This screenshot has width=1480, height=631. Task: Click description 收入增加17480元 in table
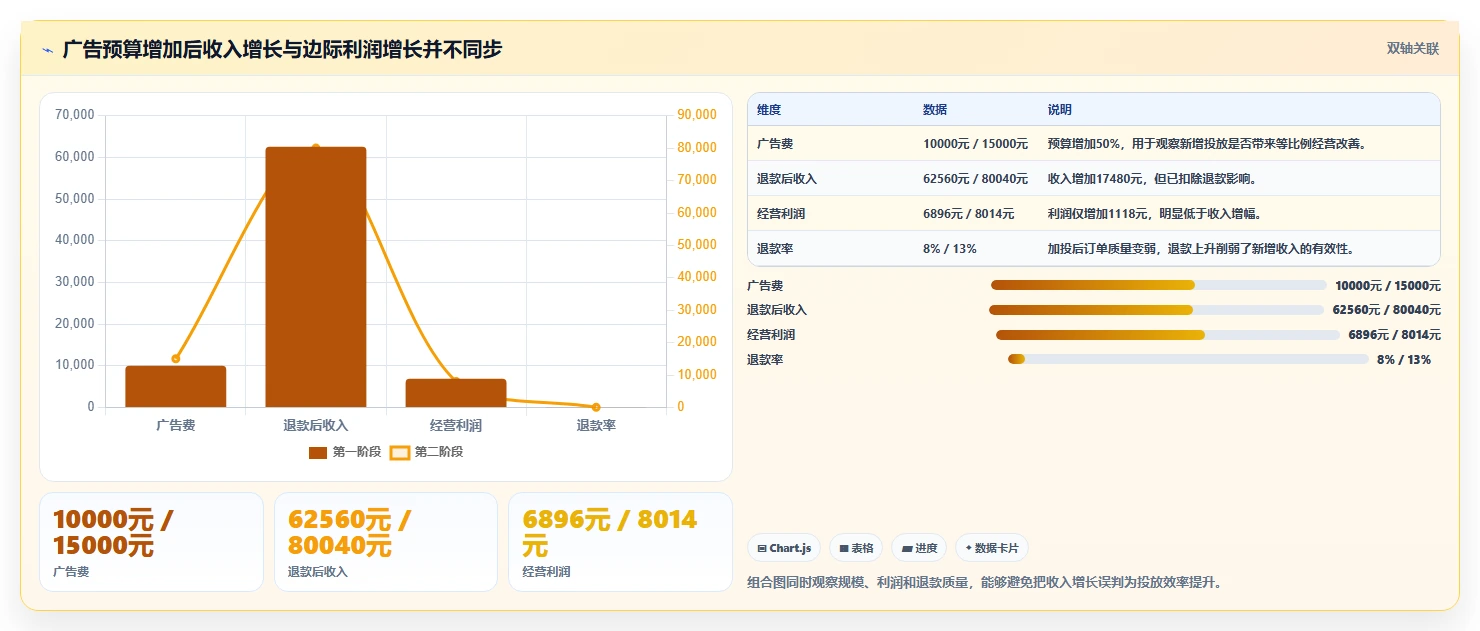point(1153,179)
